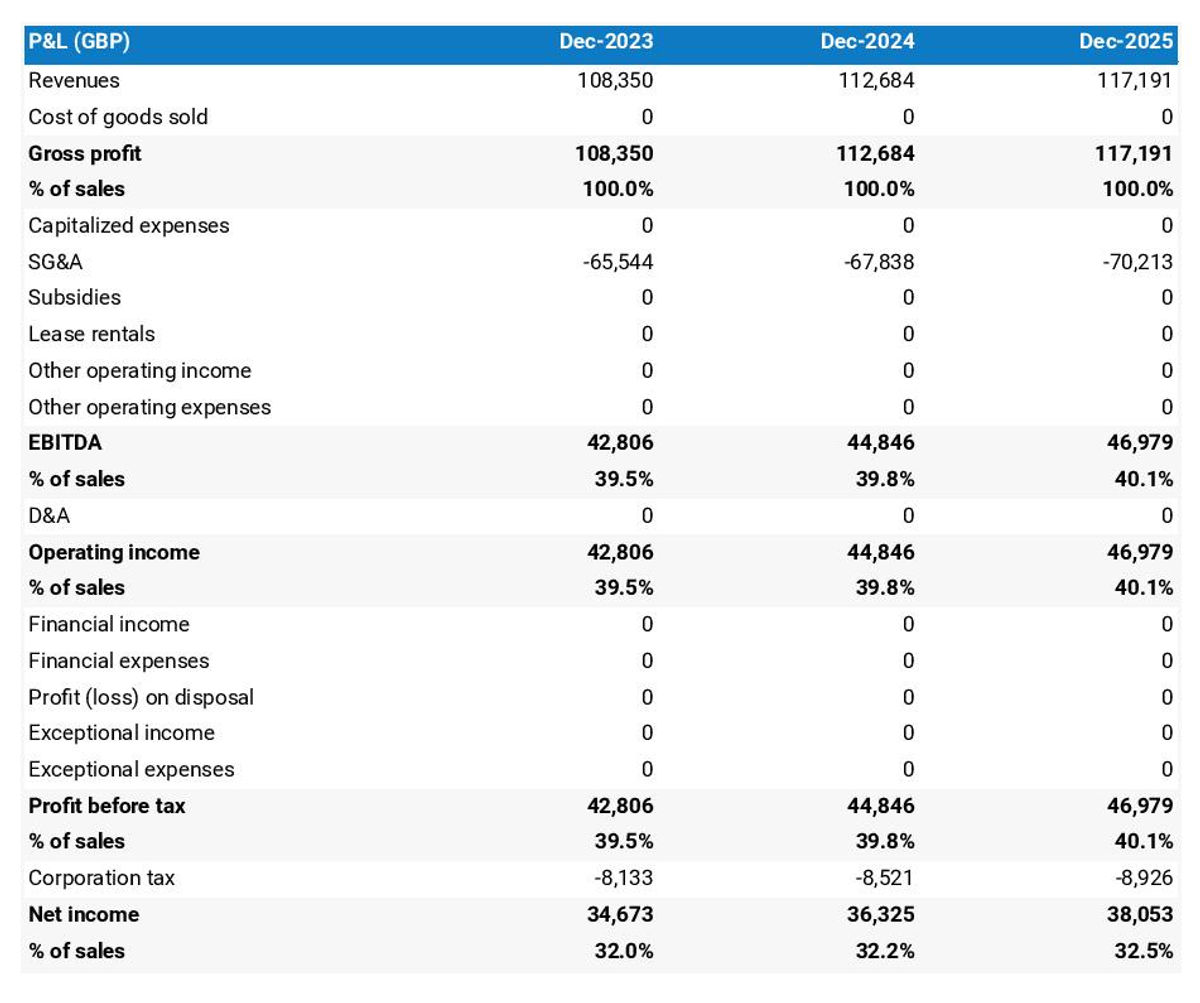Click the Revenues row label
This screenshot has width=1200, height=1003.
point(74,81)
